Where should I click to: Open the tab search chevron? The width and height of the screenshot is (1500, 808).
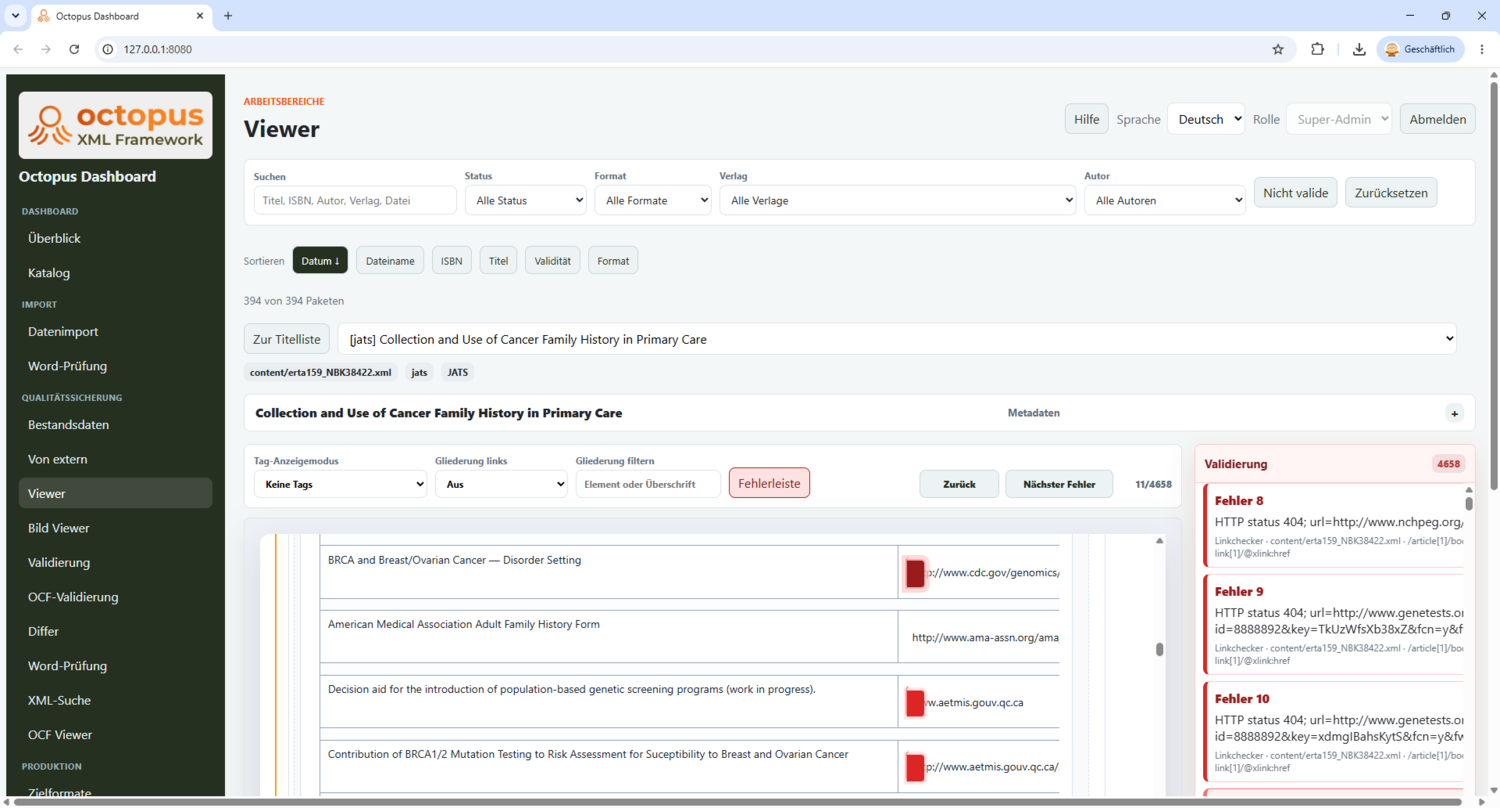(15, 16)
